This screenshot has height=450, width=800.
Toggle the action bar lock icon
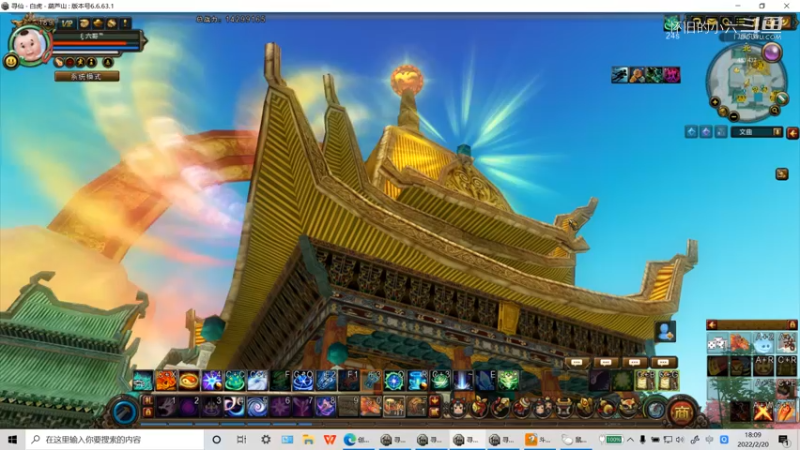point(147,412)
